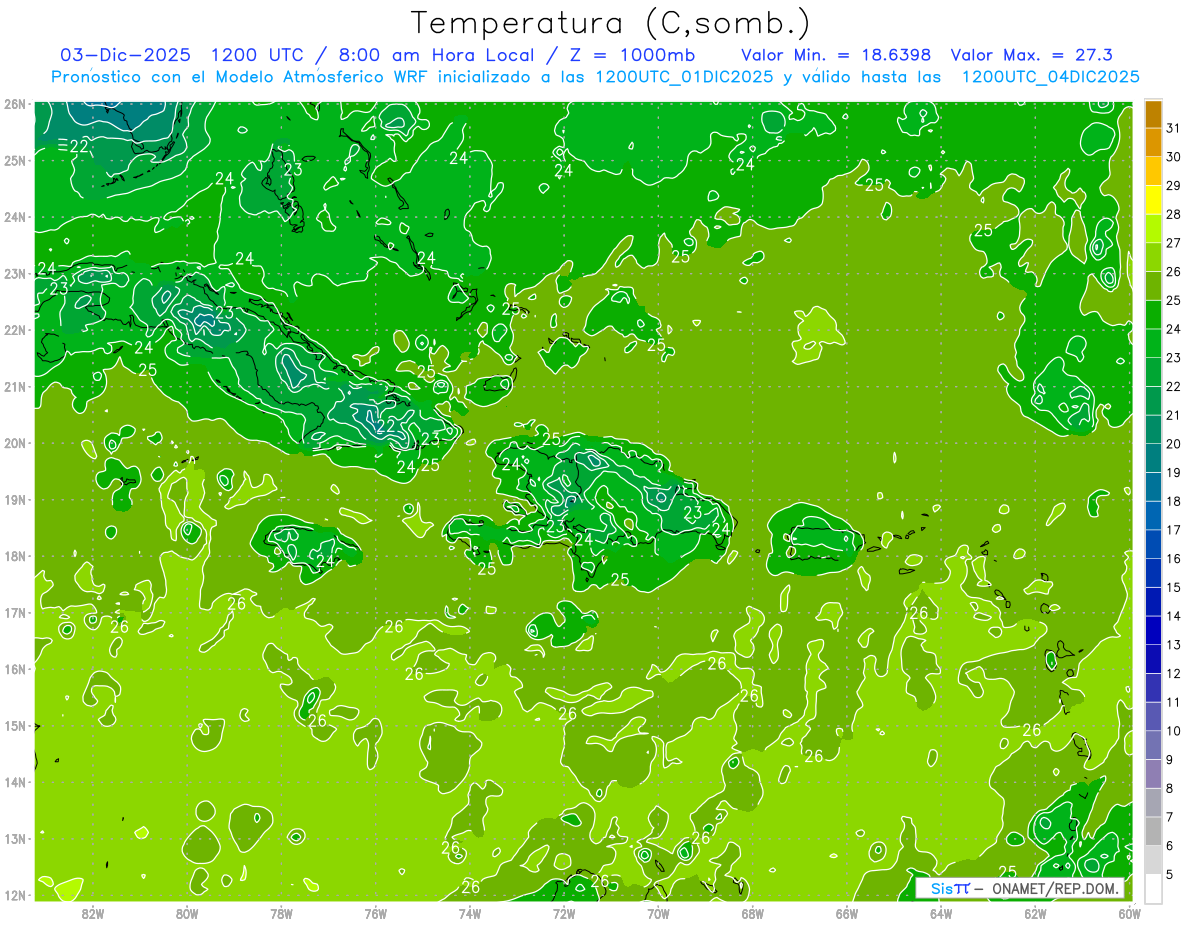Viewport: 1200px width, 927px height.
Task: Click the "22N" latitude axis label
Action: [x=15, y=330]
